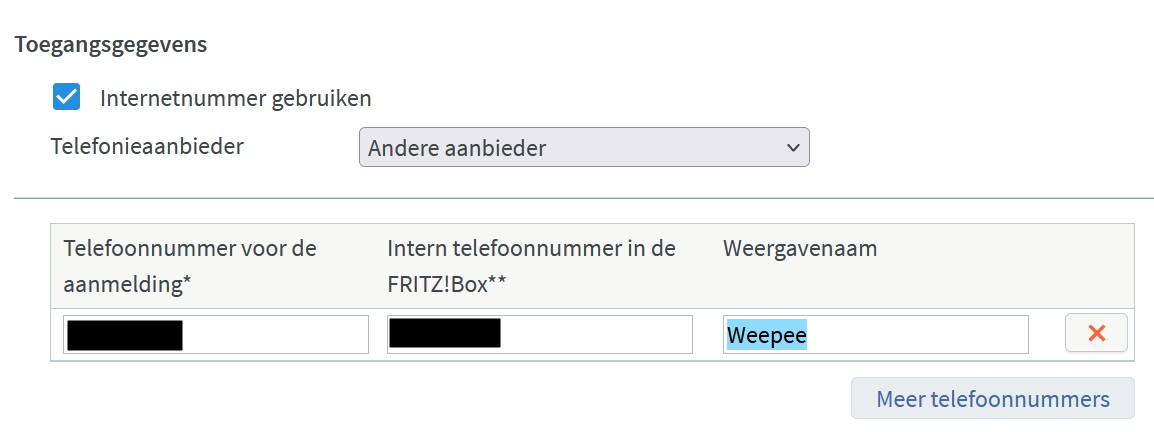Click the "Weergavenaam" column header

[799, 249]
